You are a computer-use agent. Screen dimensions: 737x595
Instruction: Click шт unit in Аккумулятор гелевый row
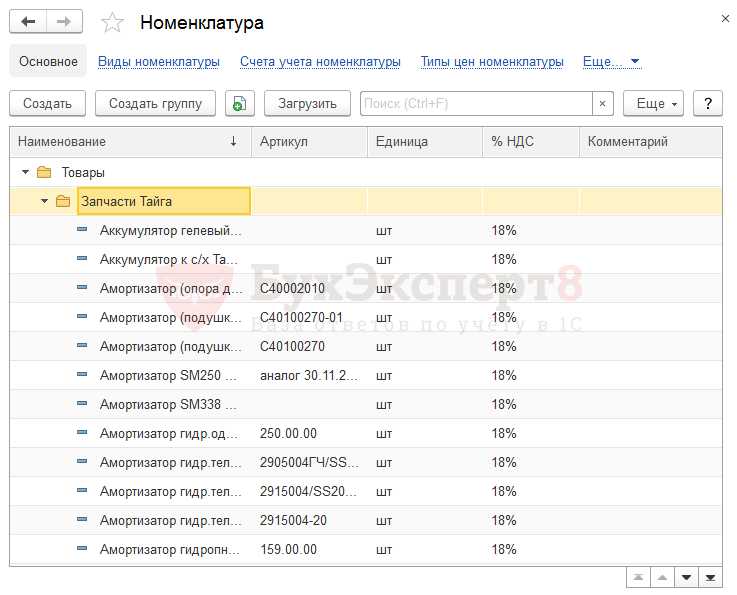click(384, 231)
